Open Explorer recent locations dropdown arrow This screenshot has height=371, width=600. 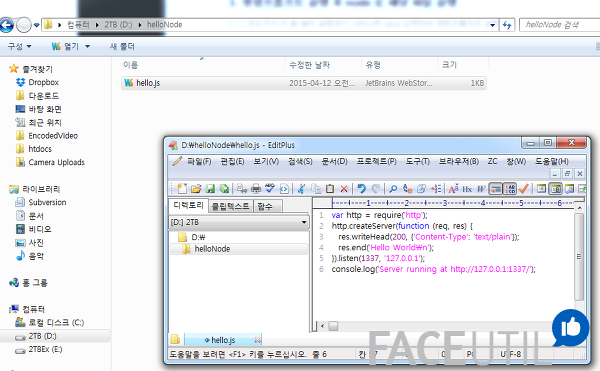point(36,25)
